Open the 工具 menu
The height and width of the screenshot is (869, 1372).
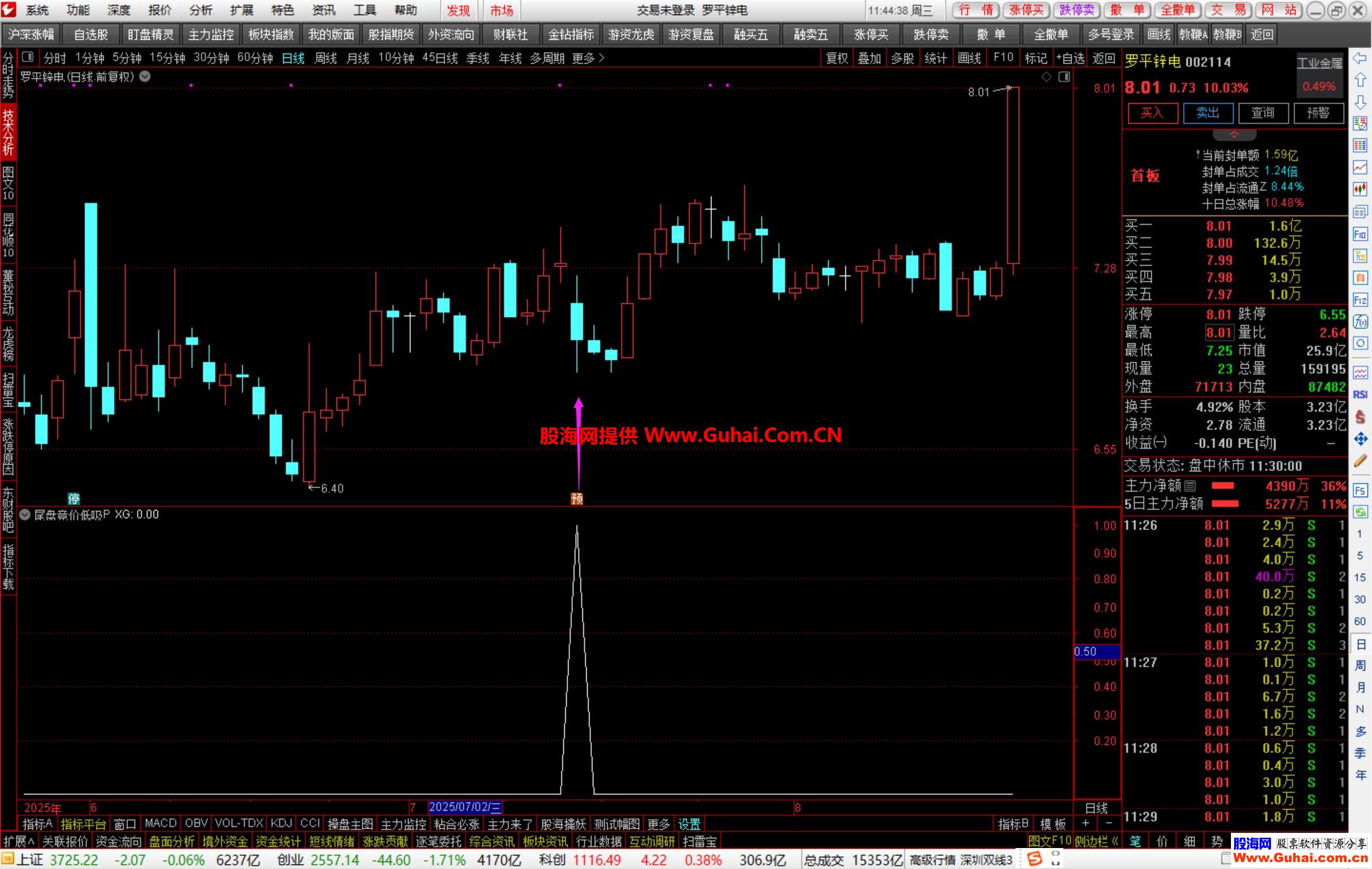[365, 10]
